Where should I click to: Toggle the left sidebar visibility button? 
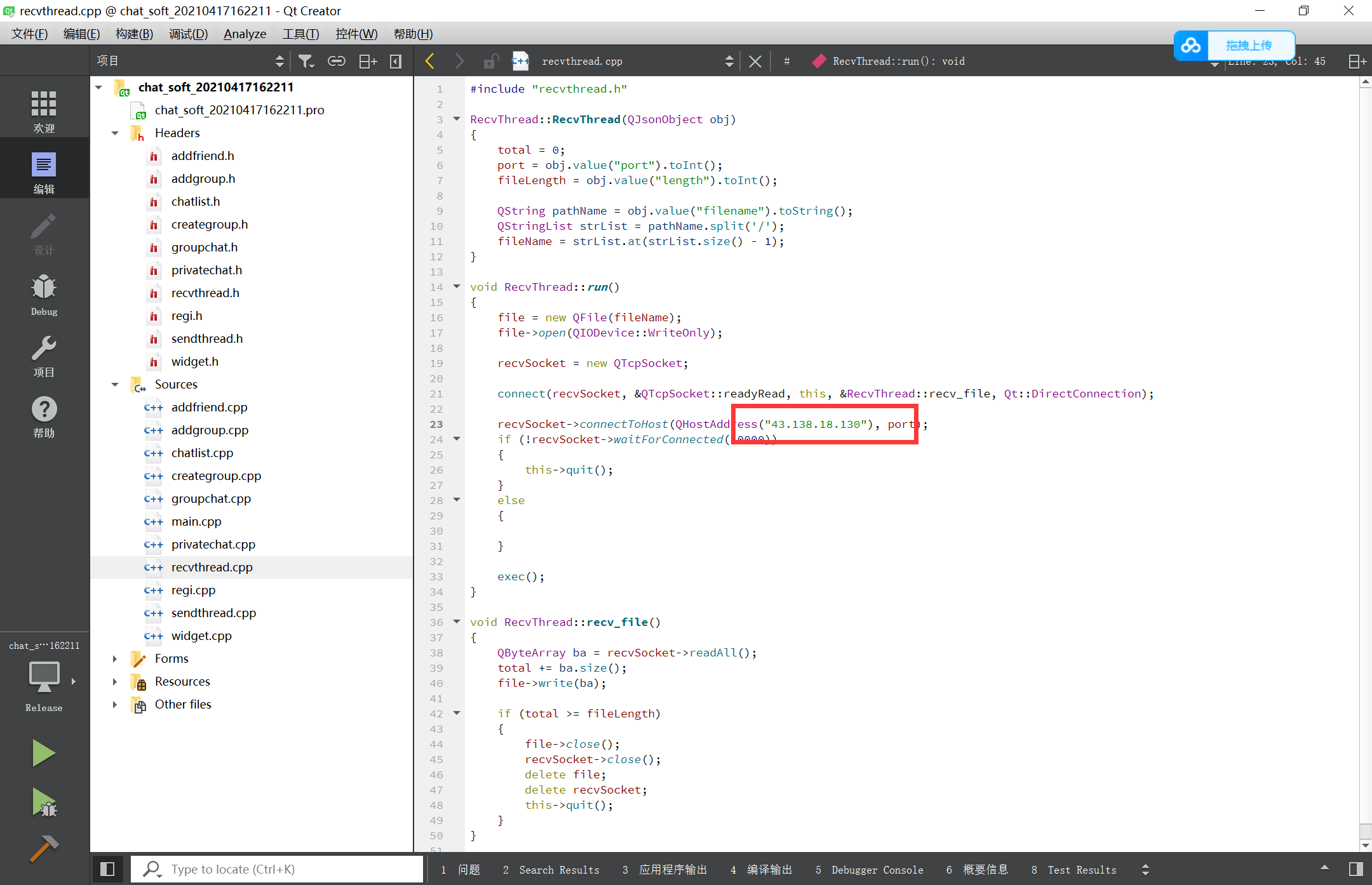tap(107, 869)
